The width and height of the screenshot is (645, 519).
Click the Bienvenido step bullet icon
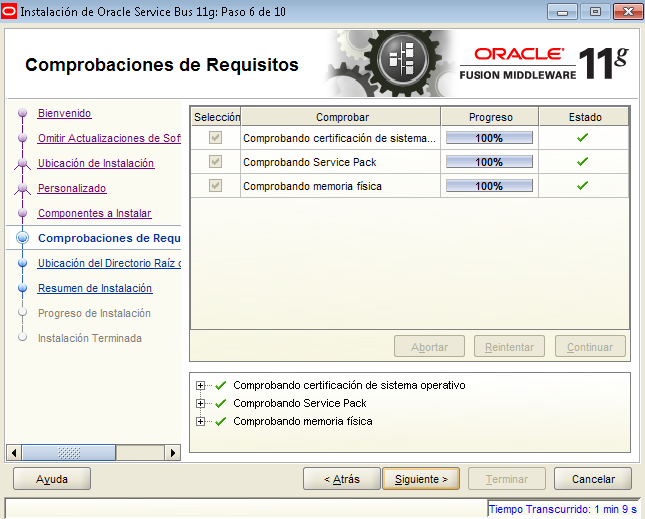(23, 113)
